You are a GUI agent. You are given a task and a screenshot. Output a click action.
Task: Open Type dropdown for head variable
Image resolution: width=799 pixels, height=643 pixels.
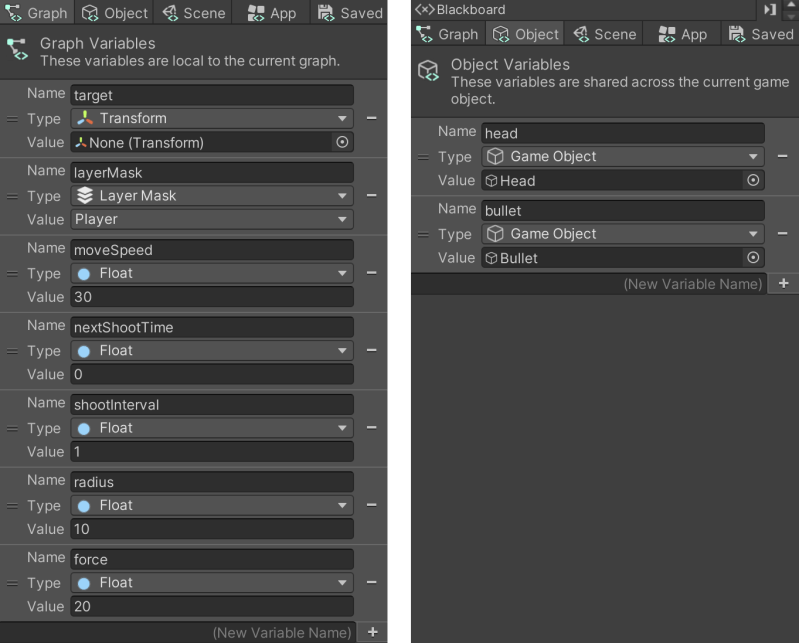tap(623, 156)
